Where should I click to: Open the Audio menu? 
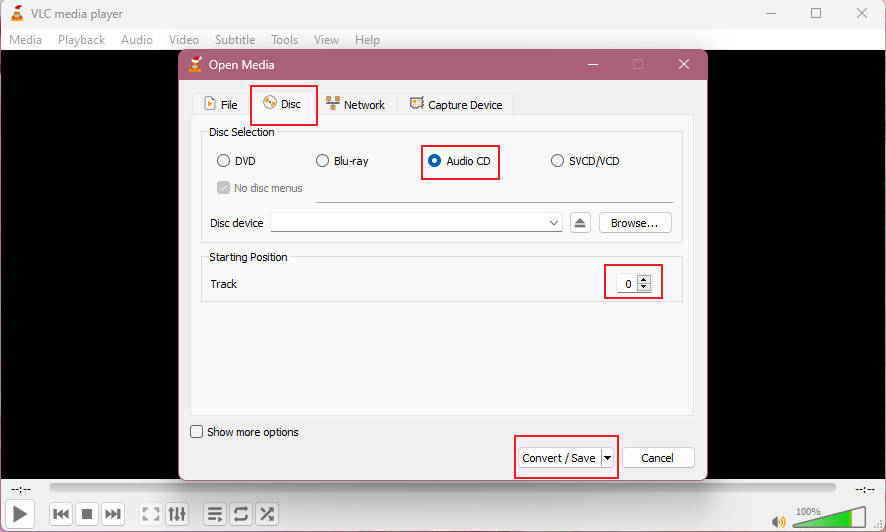(137, 40)
